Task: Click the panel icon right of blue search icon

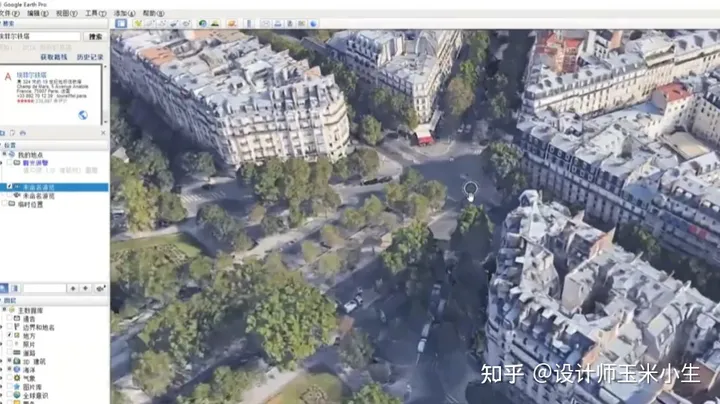Action: (x=15, y=288)
